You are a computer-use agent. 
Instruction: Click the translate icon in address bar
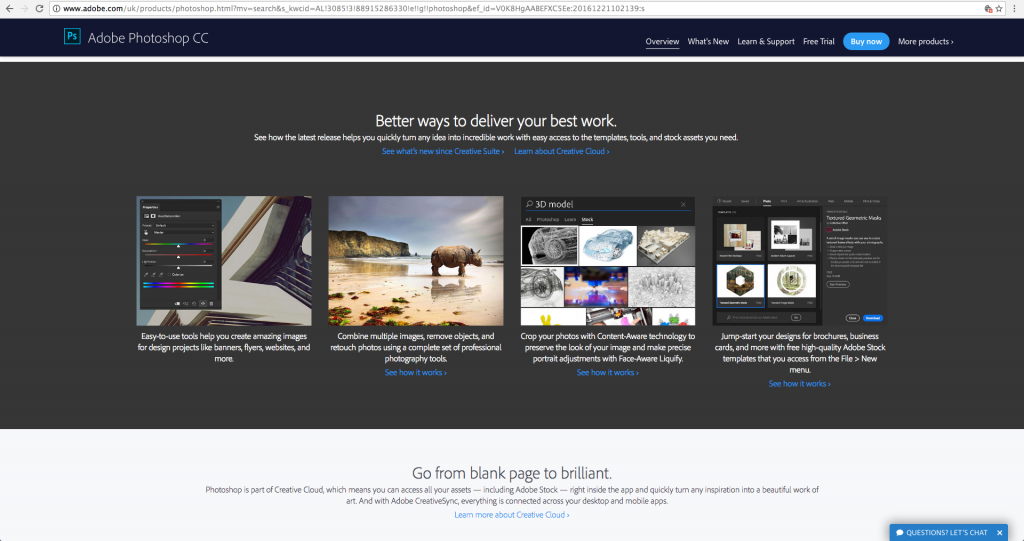click(x=988, y=8)
